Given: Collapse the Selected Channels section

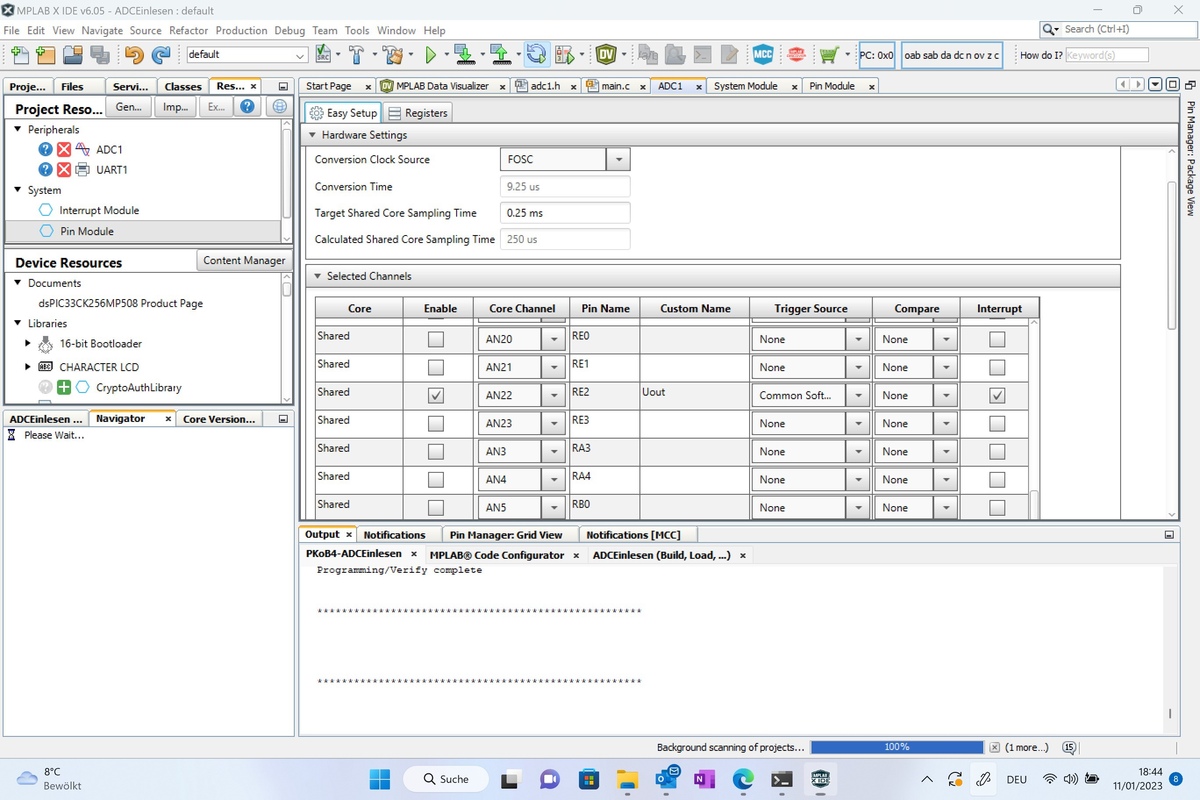Looking at the screenshot, I should pos(317,276).
